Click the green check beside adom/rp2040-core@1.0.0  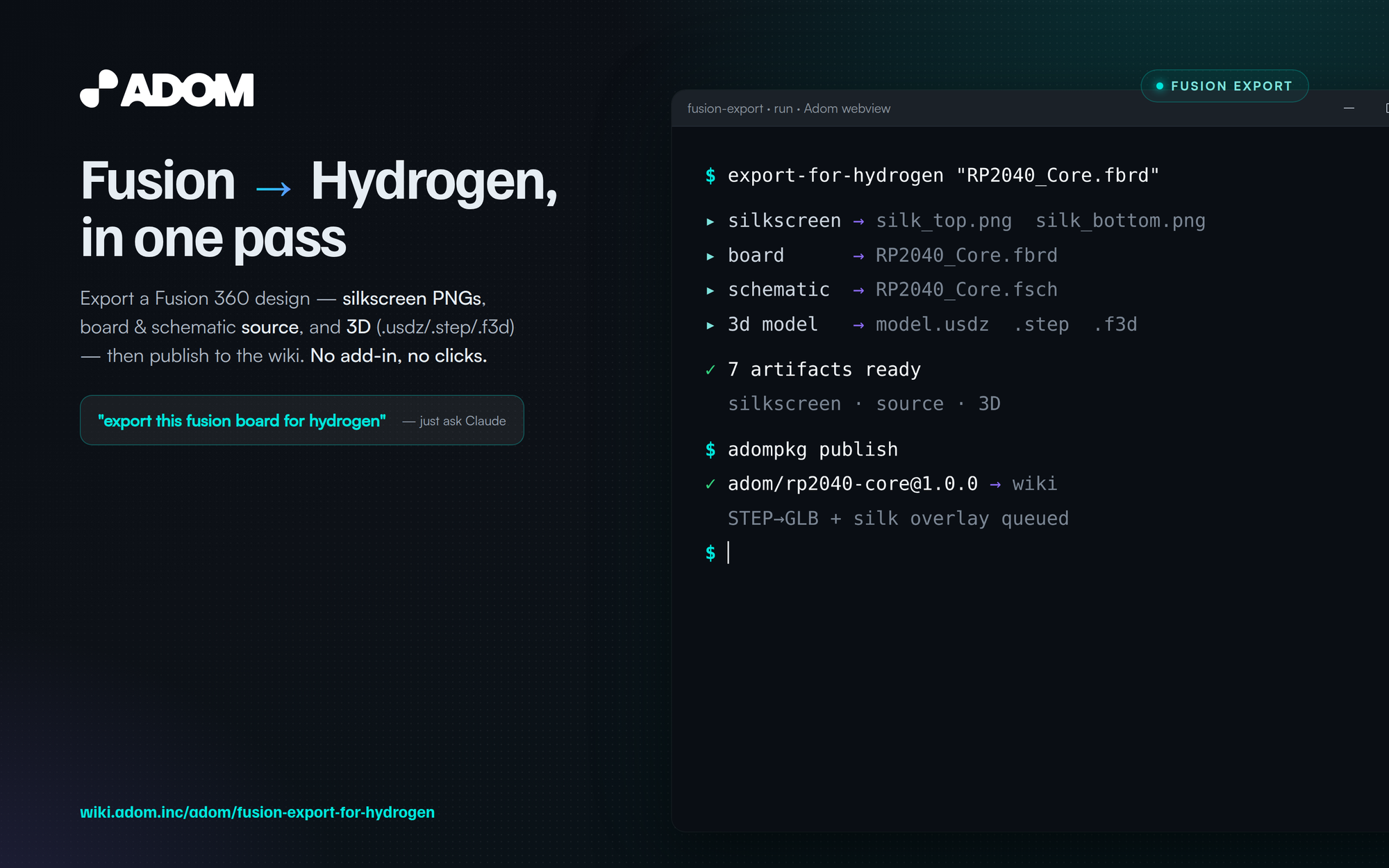click(x=710, y=484)
